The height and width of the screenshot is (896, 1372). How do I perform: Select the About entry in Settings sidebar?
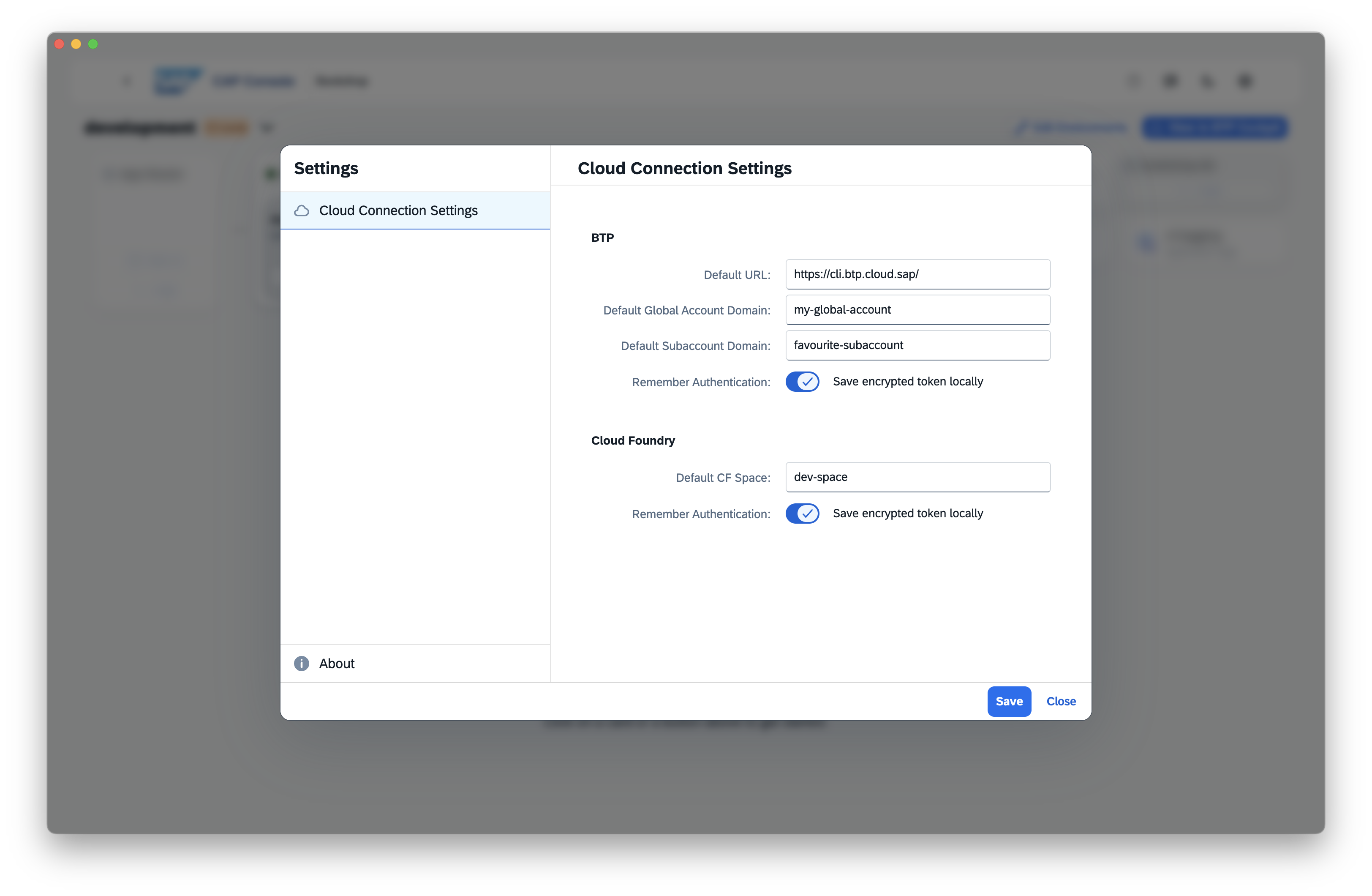337,664
